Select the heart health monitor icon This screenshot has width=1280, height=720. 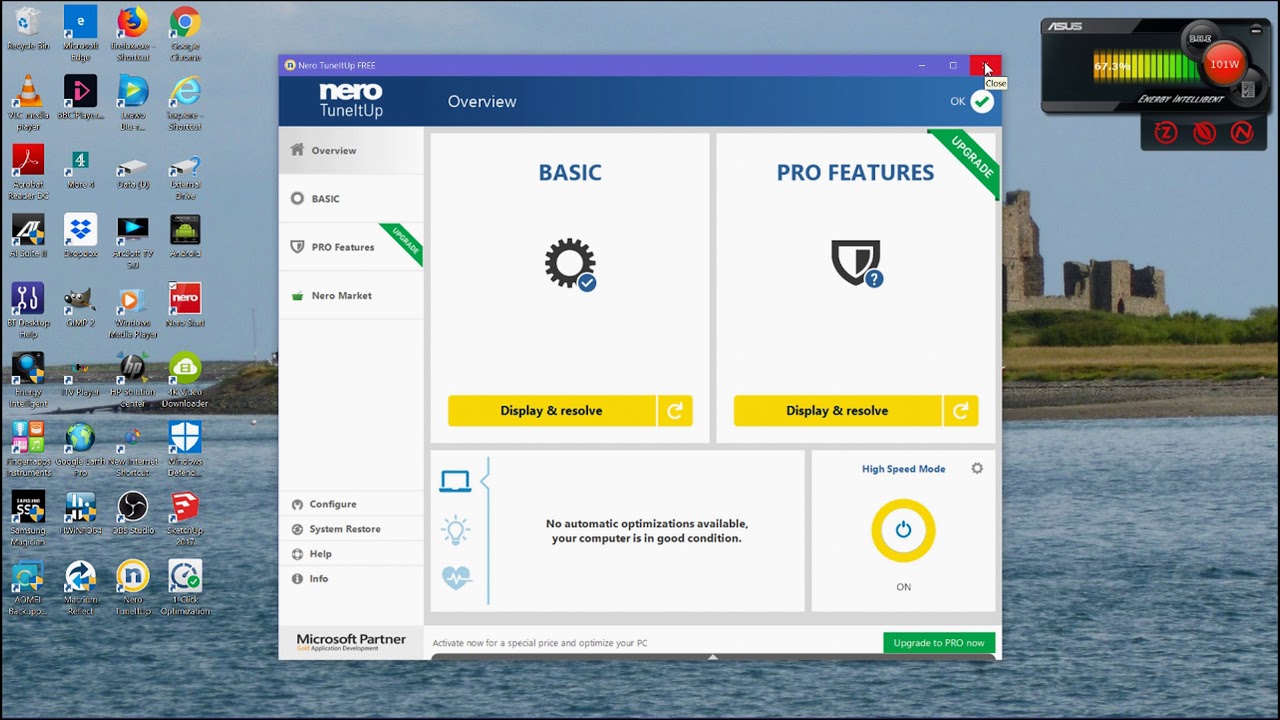(x=456, y=578)
